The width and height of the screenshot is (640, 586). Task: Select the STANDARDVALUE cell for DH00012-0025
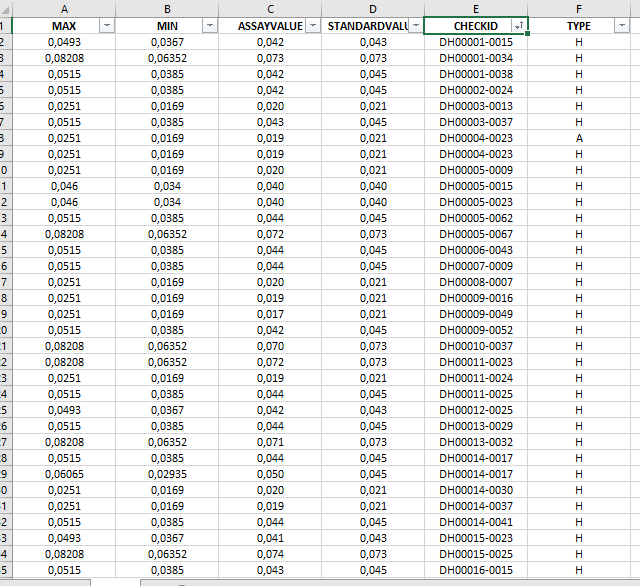click(373, 410)
